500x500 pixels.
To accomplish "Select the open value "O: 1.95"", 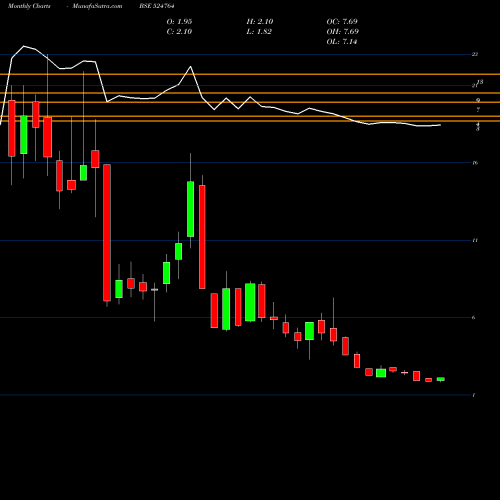I will coord(179,22).
